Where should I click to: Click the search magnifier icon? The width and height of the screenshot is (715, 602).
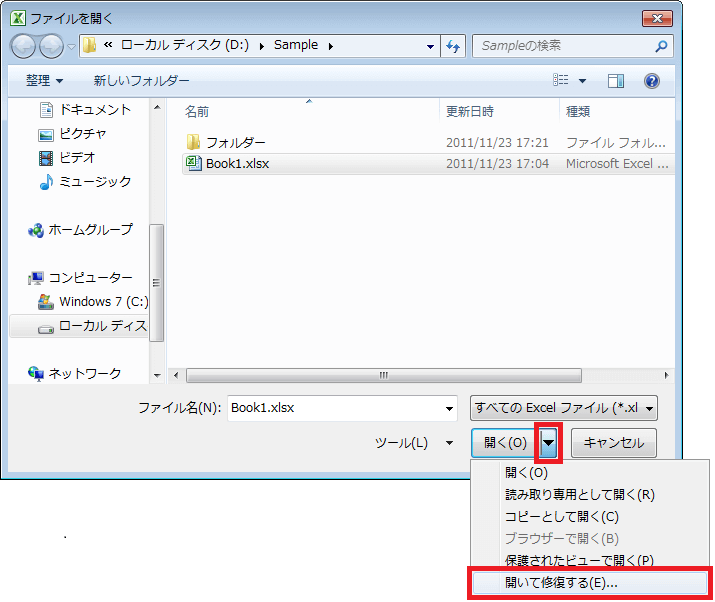click(661, 46)
